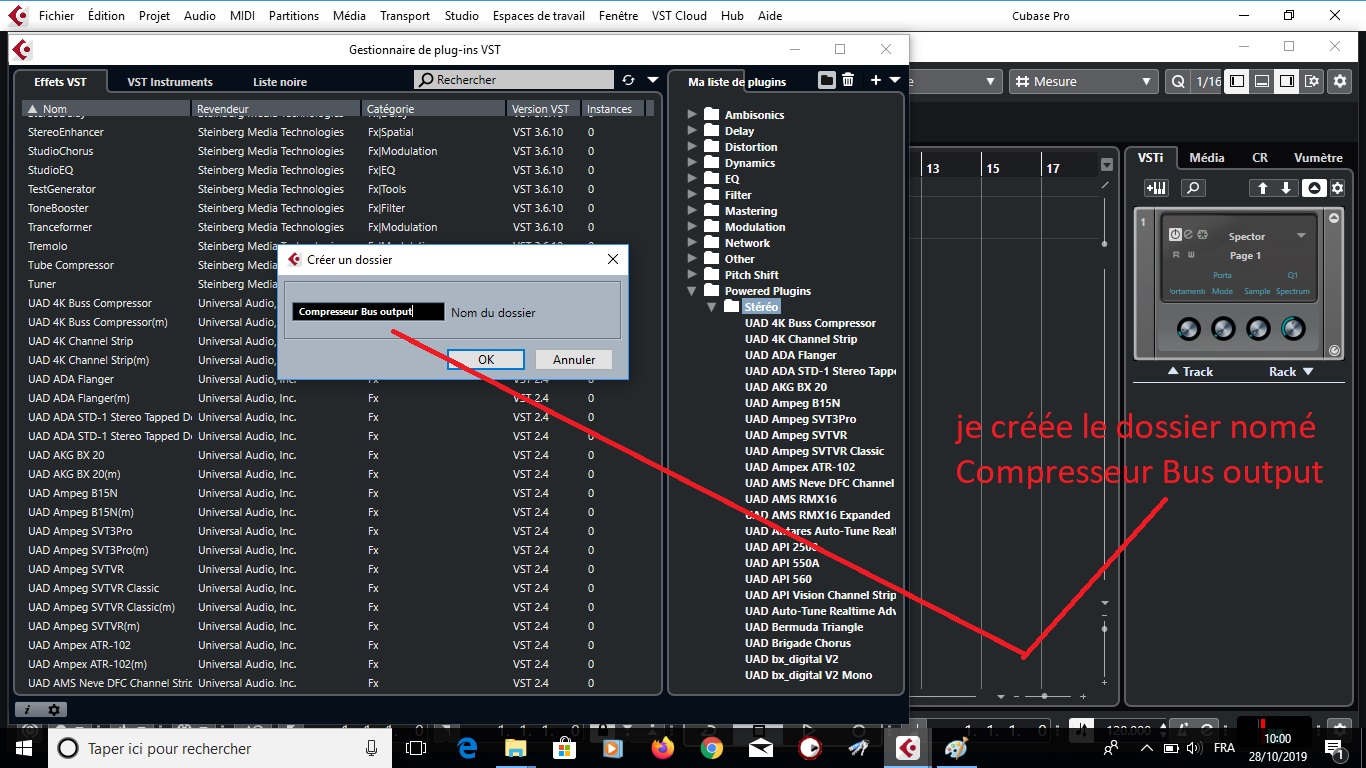Toggle the Spector power button off
Viewport: 1366px width, 768px height.
coord(1176,235)
